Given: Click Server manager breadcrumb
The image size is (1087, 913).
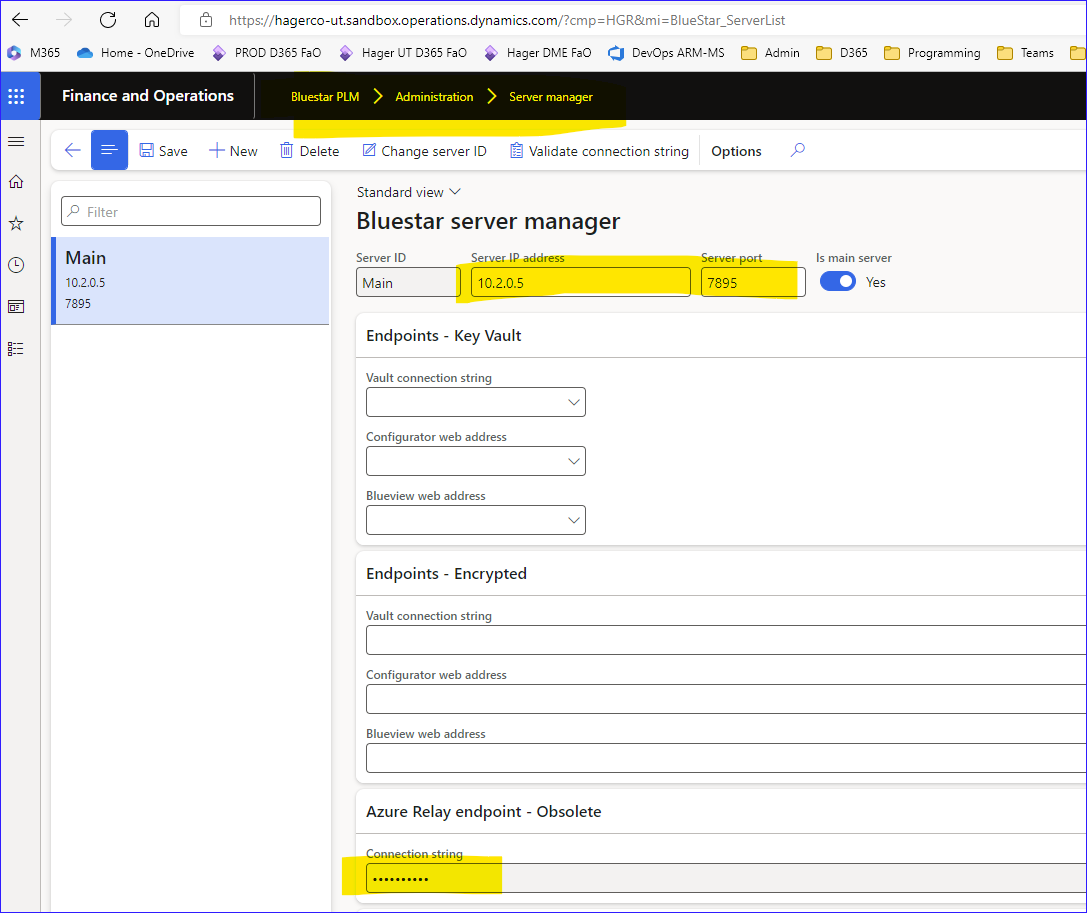Looking at the screenshot, I should (x=550, y=97).
